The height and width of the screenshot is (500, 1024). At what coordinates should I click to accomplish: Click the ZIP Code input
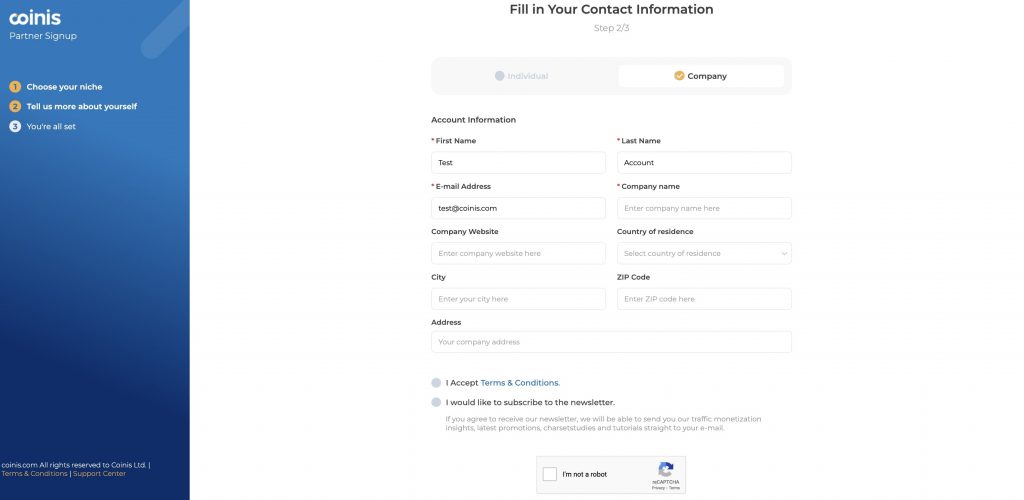[x=703, y=299]
